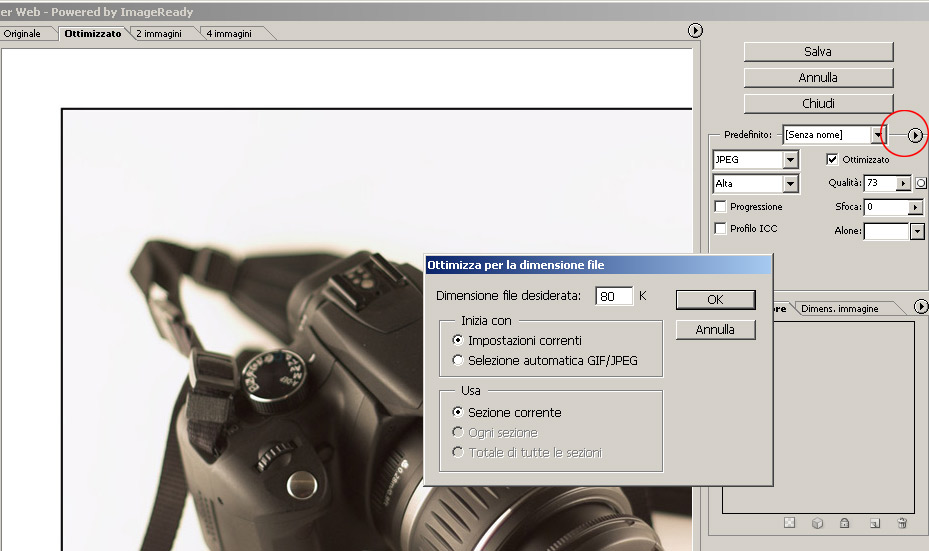929x551 pixels.
Task: Disable the Ottimizzato checkbox
Action: point(832,159)
